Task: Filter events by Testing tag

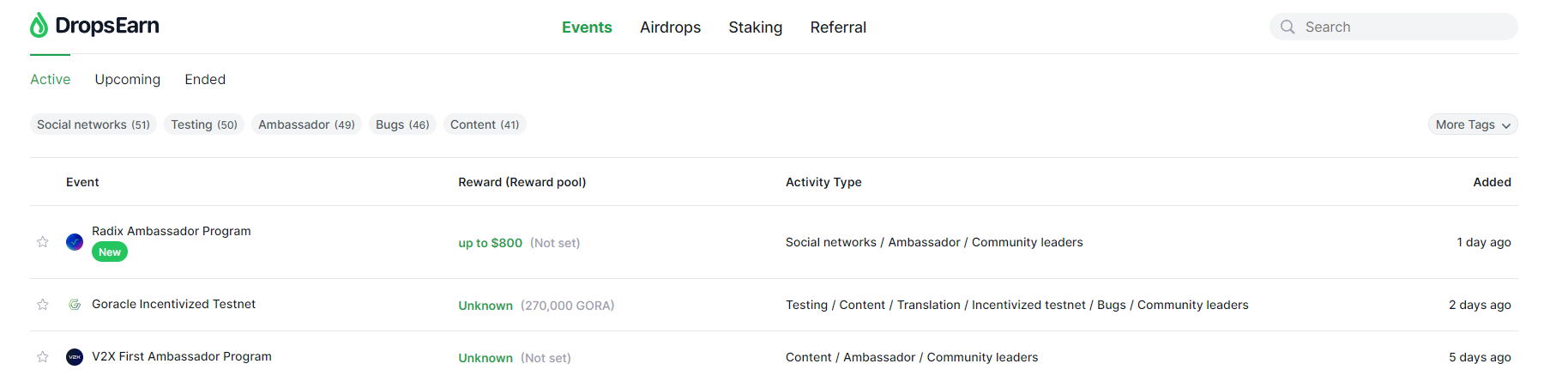Action: point(203,124)
